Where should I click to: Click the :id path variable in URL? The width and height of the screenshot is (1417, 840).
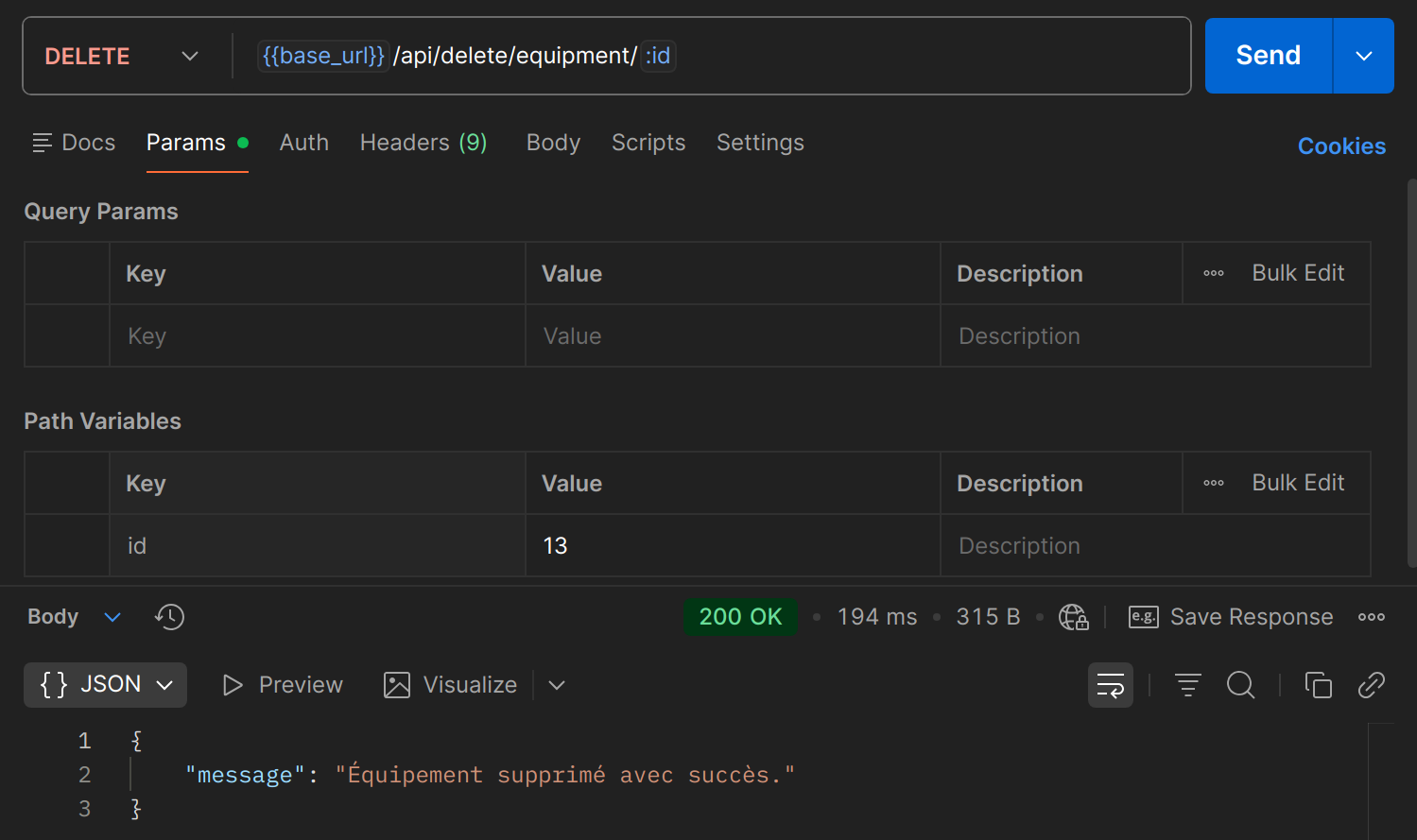pos(658,56)
